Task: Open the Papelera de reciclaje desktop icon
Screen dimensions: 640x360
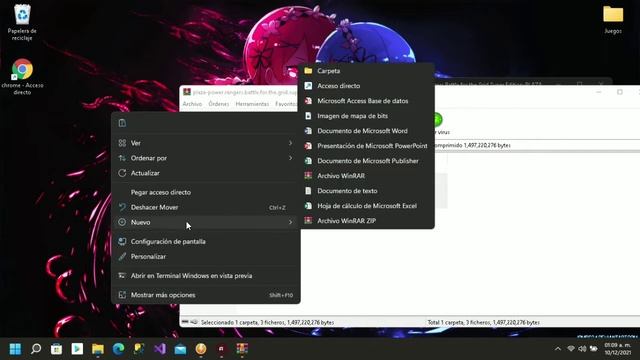Action: [x=22, y=22]
